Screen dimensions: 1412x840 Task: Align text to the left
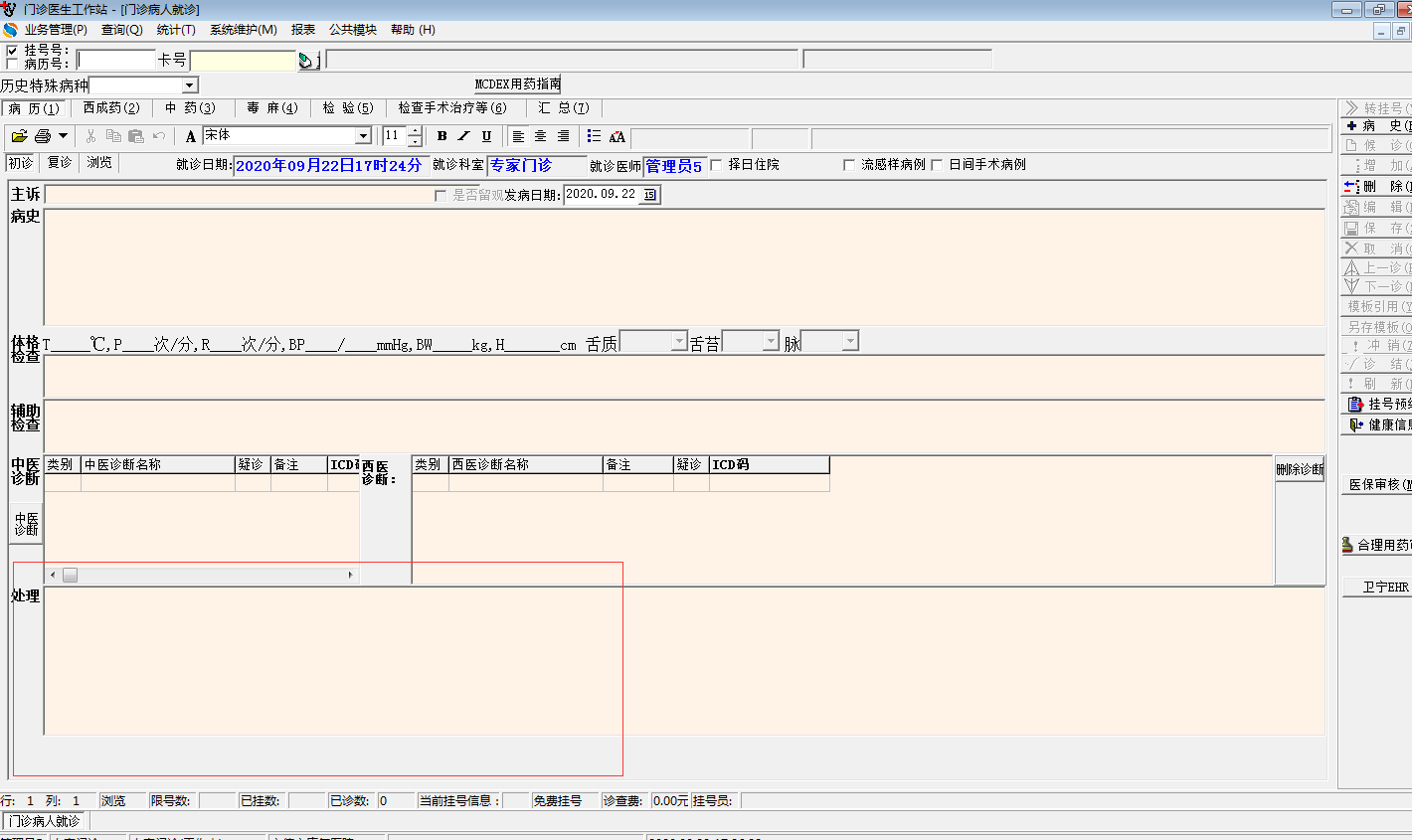[518, 136]
